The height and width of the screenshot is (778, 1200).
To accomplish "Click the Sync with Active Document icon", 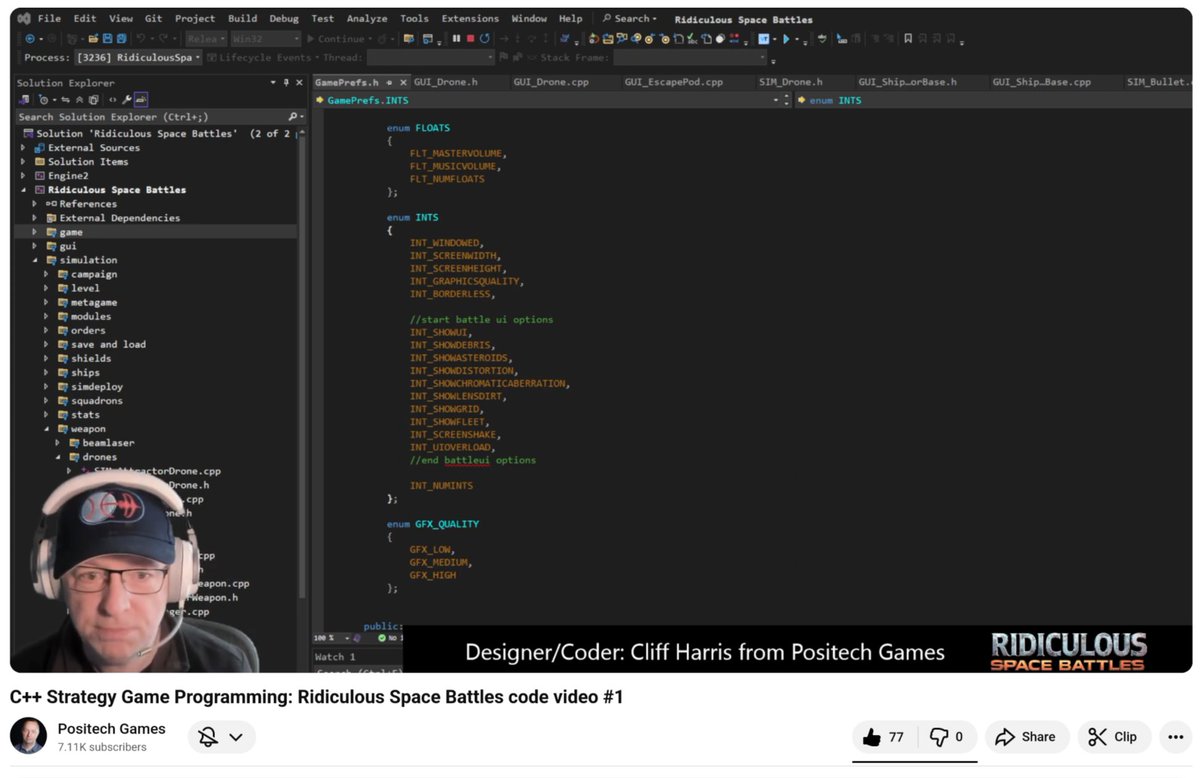I will [65, 99].
